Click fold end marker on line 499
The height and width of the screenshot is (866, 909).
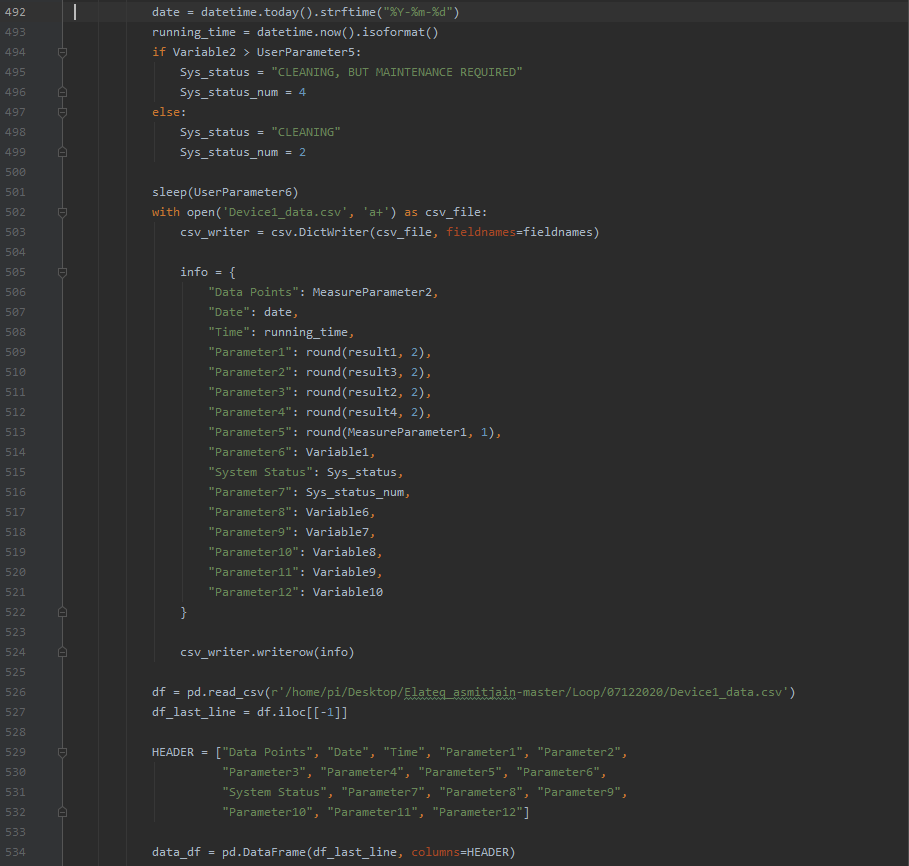(x=63, y=152)
